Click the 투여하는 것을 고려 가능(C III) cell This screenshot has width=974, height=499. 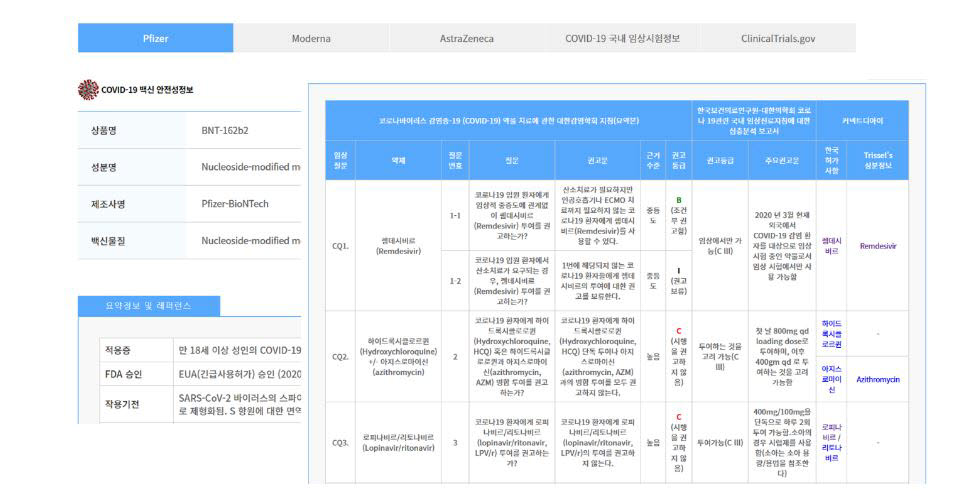pyautogui.click(x=720, y=357)
